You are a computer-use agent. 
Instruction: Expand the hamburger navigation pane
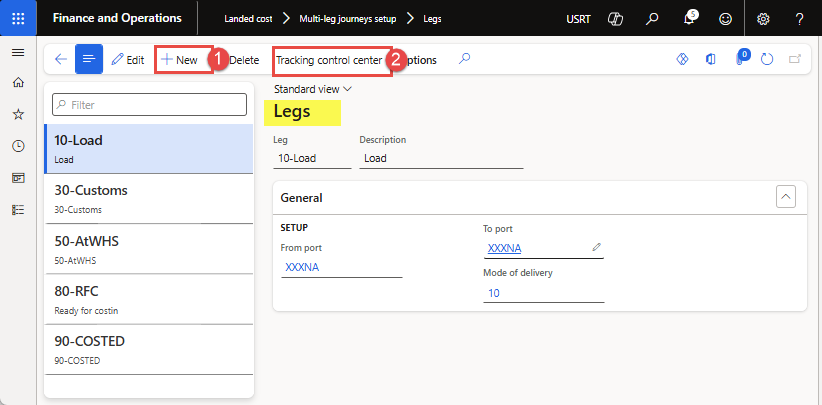click(18, 52)
